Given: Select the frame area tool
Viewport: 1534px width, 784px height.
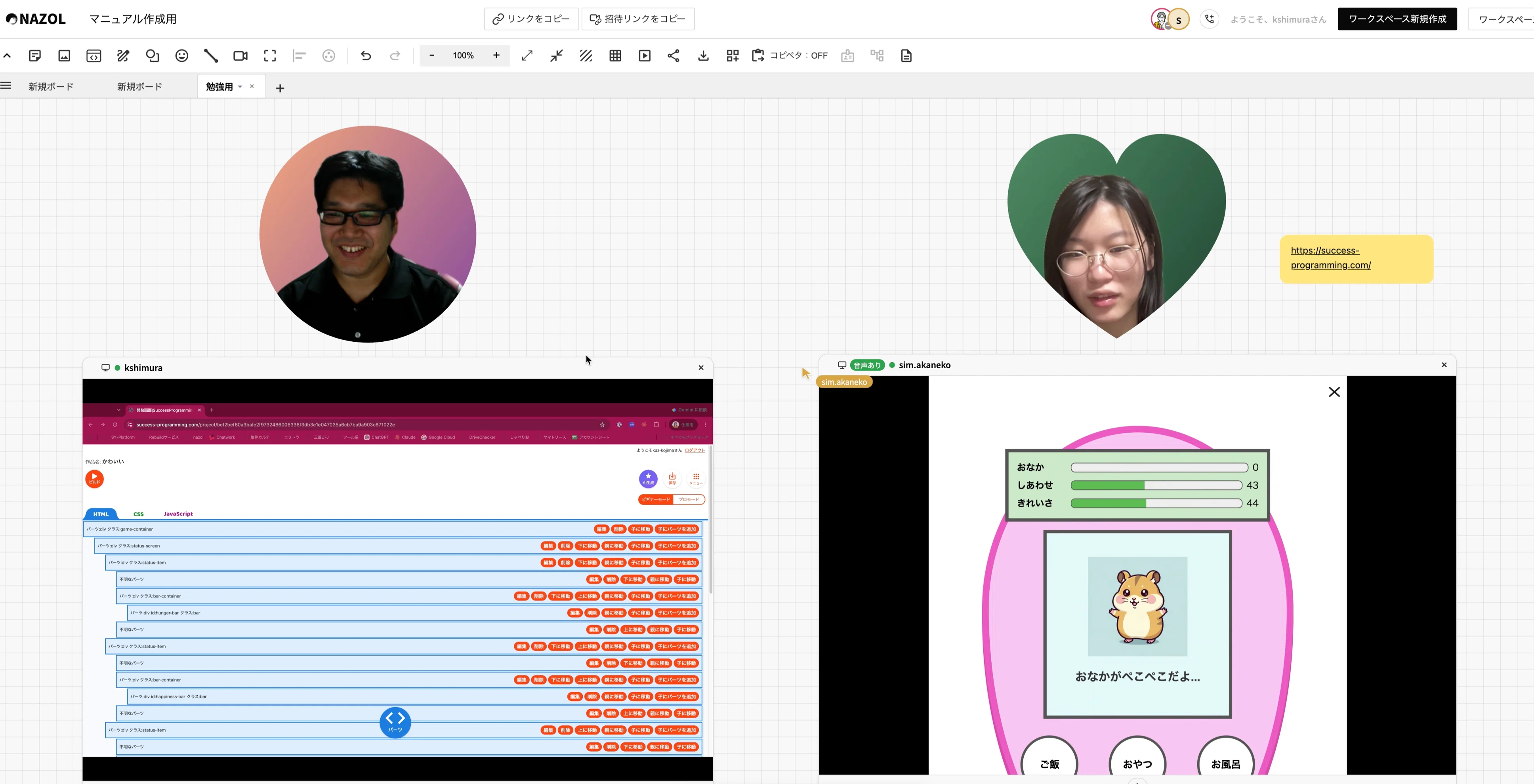Looking at the screenshot, I should [270, 55].
